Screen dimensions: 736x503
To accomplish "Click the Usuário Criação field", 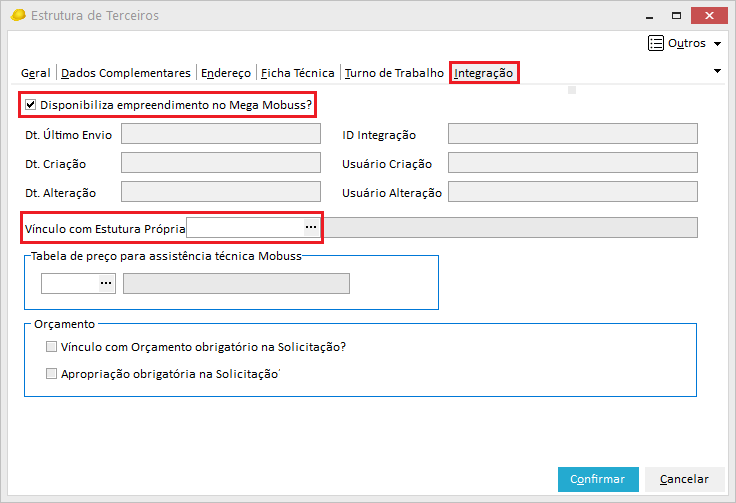I will (x=573, y=163).
